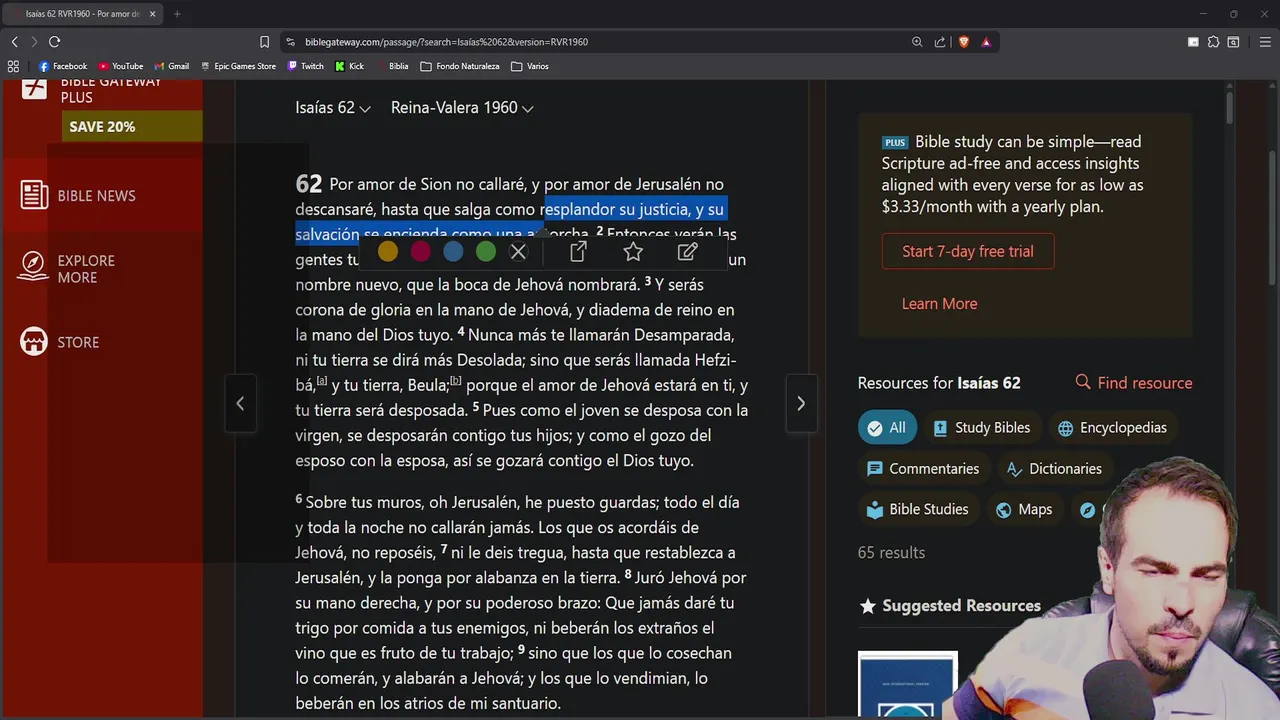Filter resources by Commentaries
1280x720 pixels.
click(923, 469)
